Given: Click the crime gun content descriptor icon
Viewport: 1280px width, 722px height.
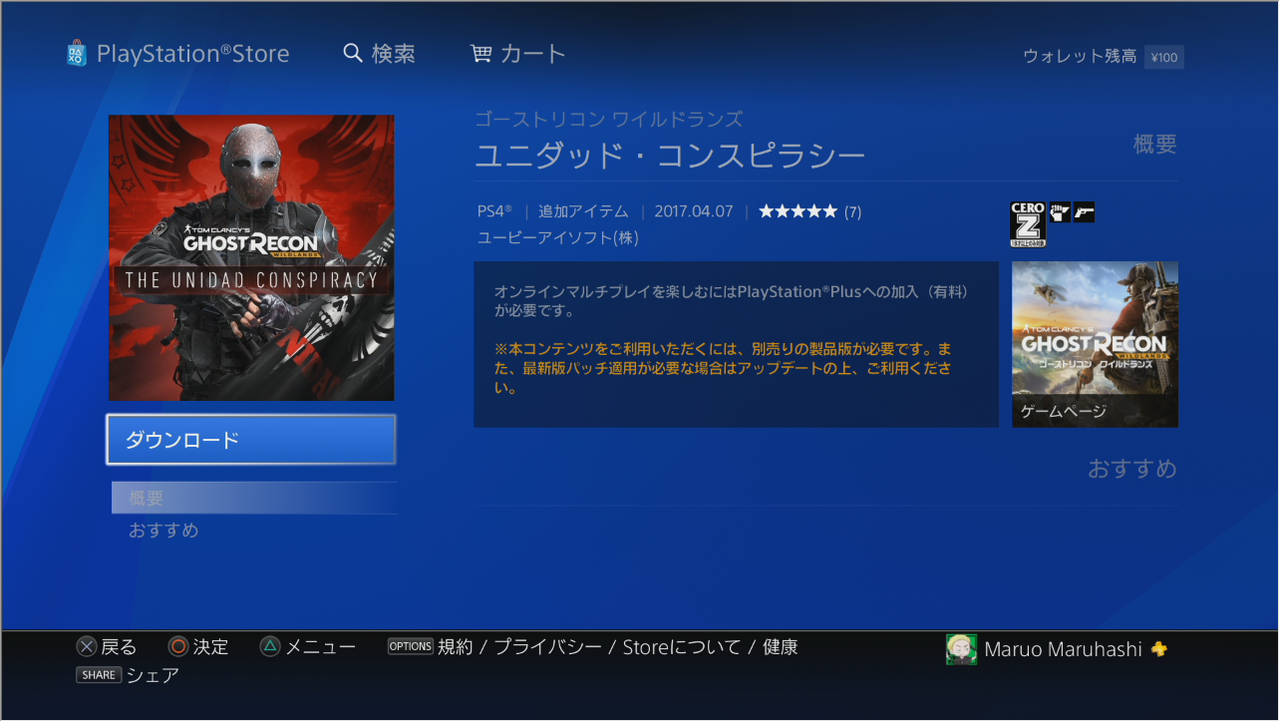Looking at the screenshot, I should (x=1084, y=212).
